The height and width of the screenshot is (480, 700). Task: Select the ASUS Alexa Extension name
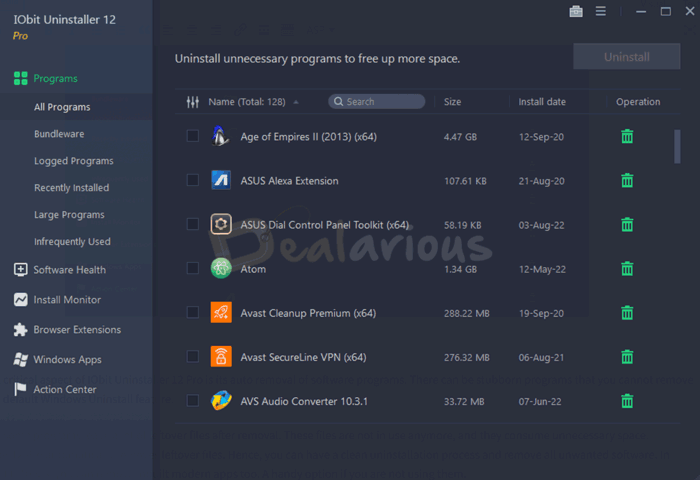point(289,181)
